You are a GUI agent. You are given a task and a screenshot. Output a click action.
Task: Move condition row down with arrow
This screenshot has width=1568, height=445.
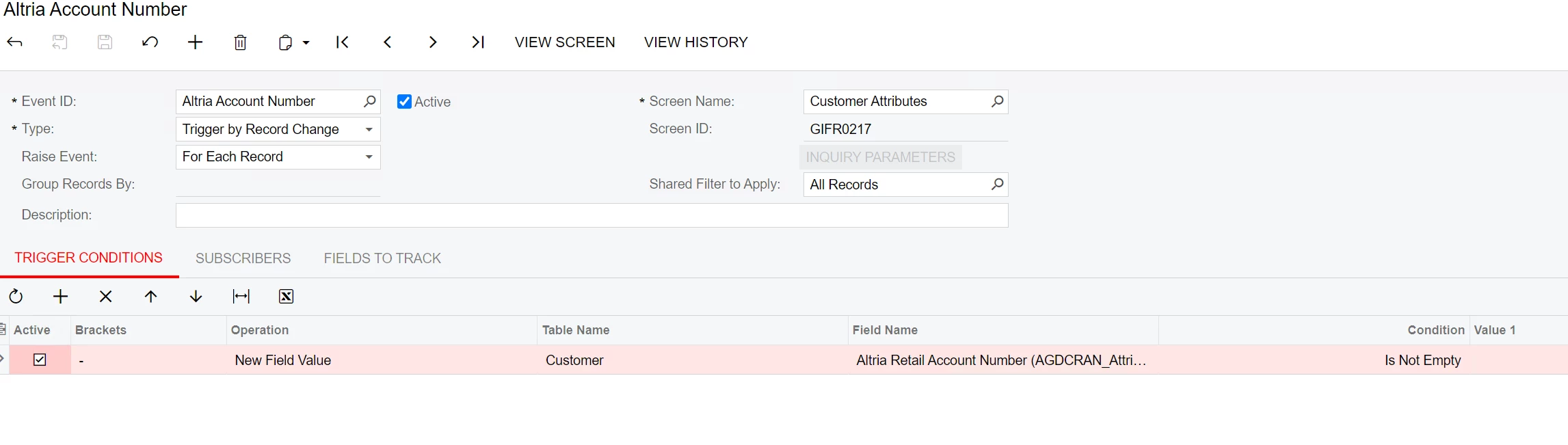pos(196,296)
